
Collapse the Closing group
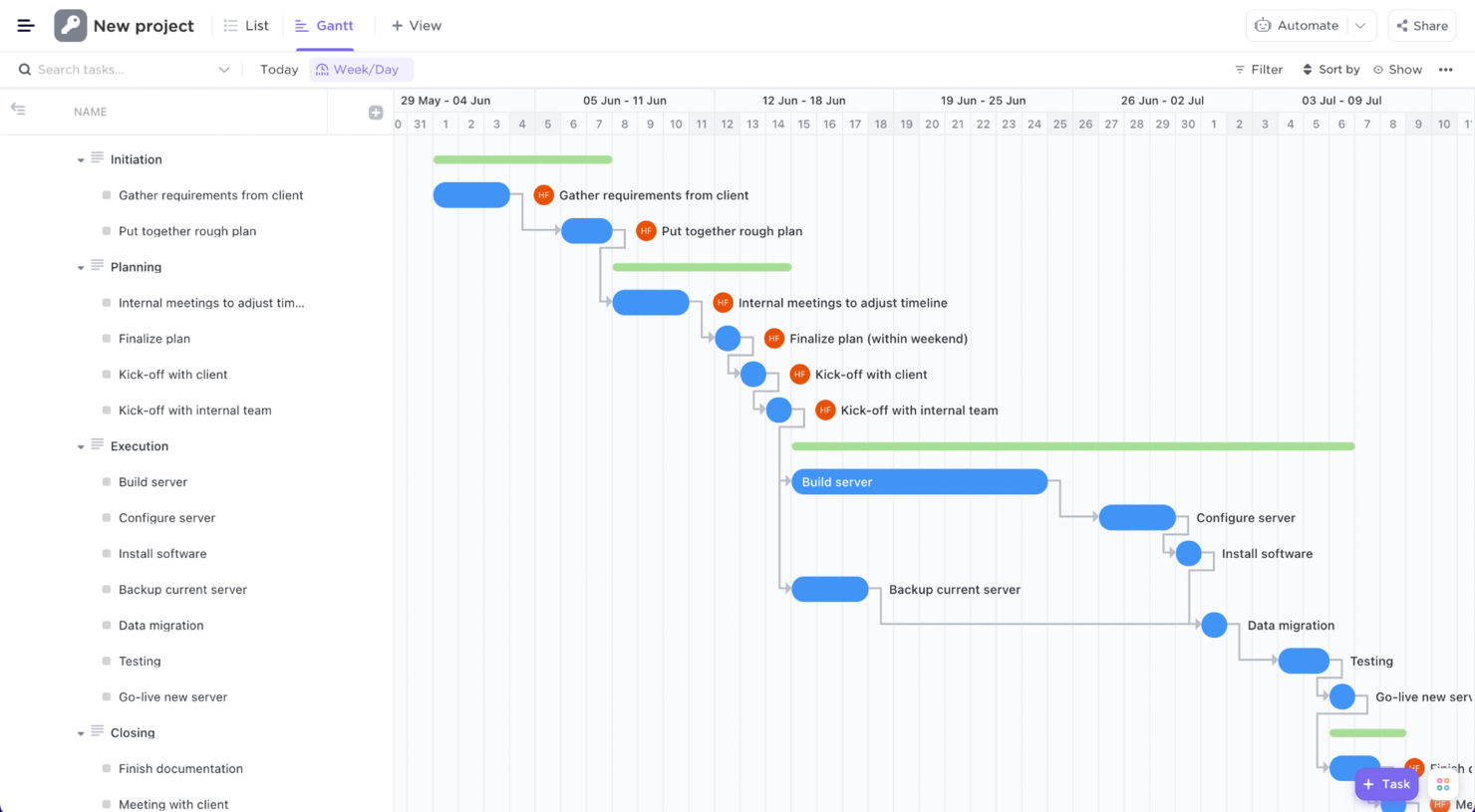(x=81, y=734)
